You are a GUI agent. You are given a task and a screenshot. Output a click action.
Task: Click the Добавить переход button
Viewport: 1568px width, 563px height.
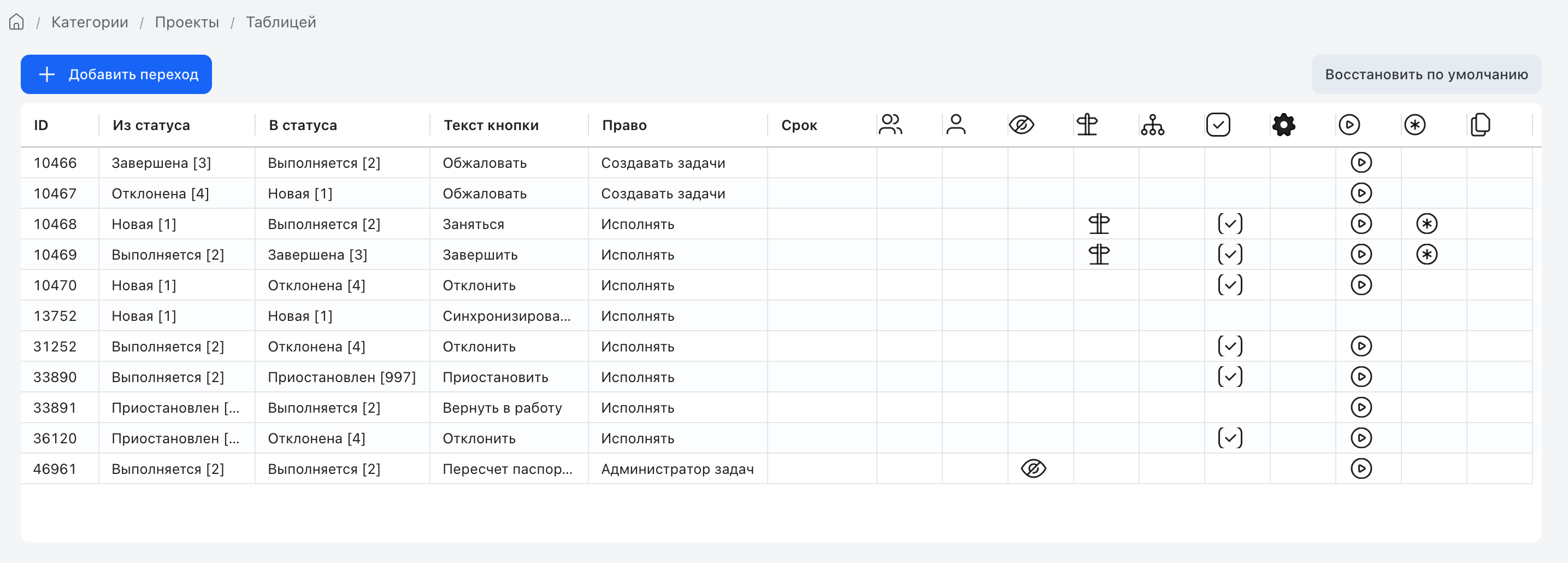(x=116, y=74)
